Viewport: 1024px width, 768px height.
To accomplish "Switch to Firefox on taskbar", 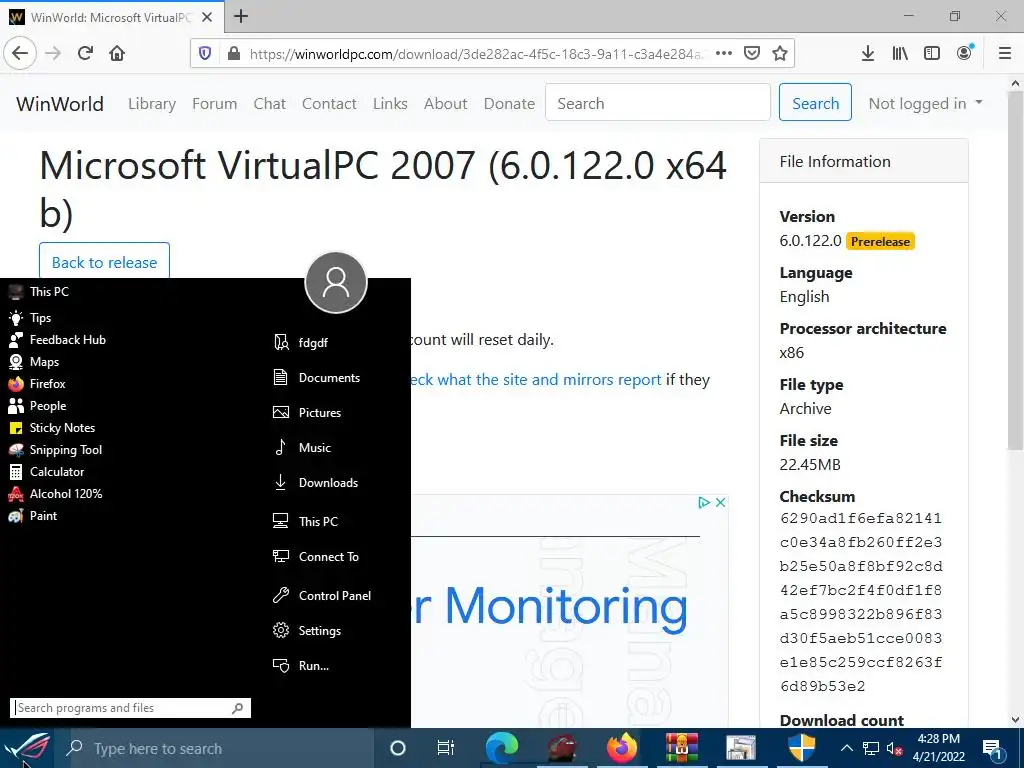I will [x=622, y=748].
